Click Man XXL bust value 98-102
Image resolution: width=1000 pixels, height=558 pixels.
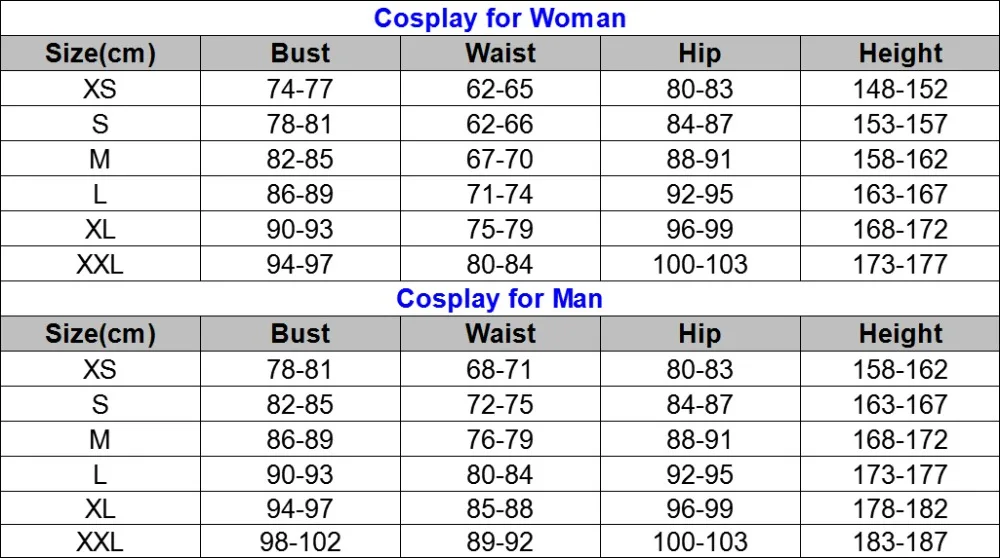300,542
